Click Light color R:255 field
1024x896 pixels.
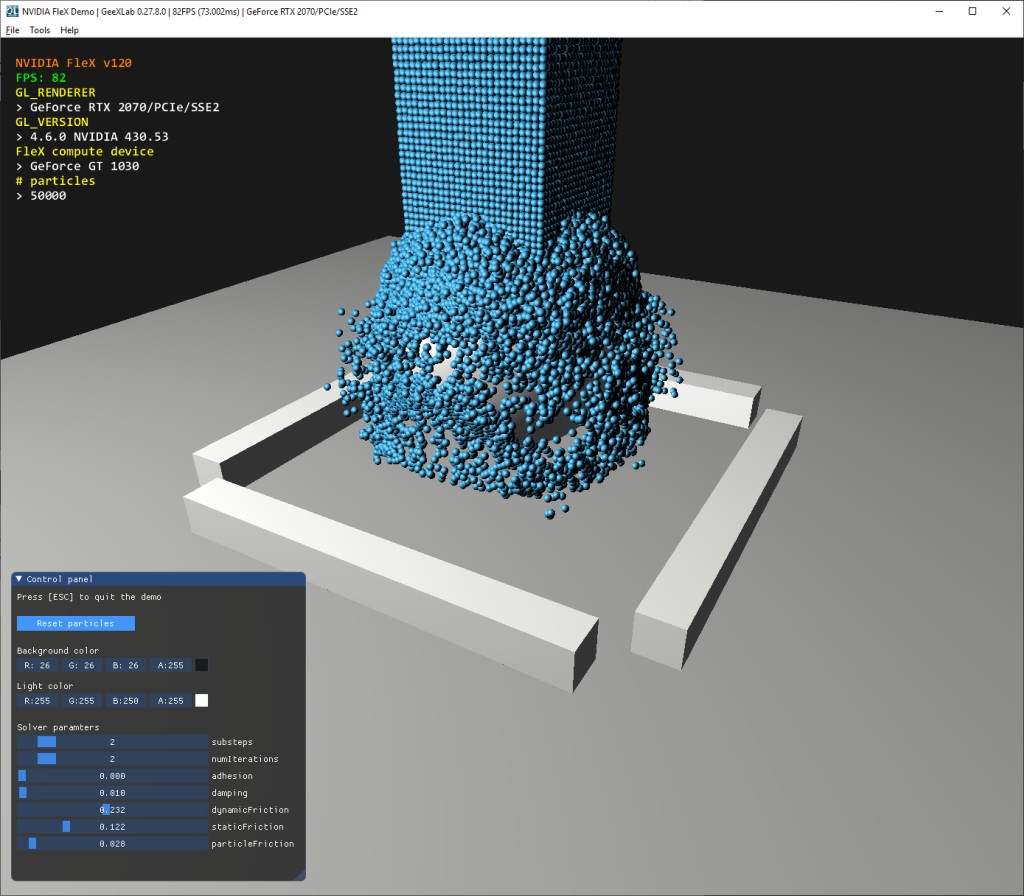point(37,701)
